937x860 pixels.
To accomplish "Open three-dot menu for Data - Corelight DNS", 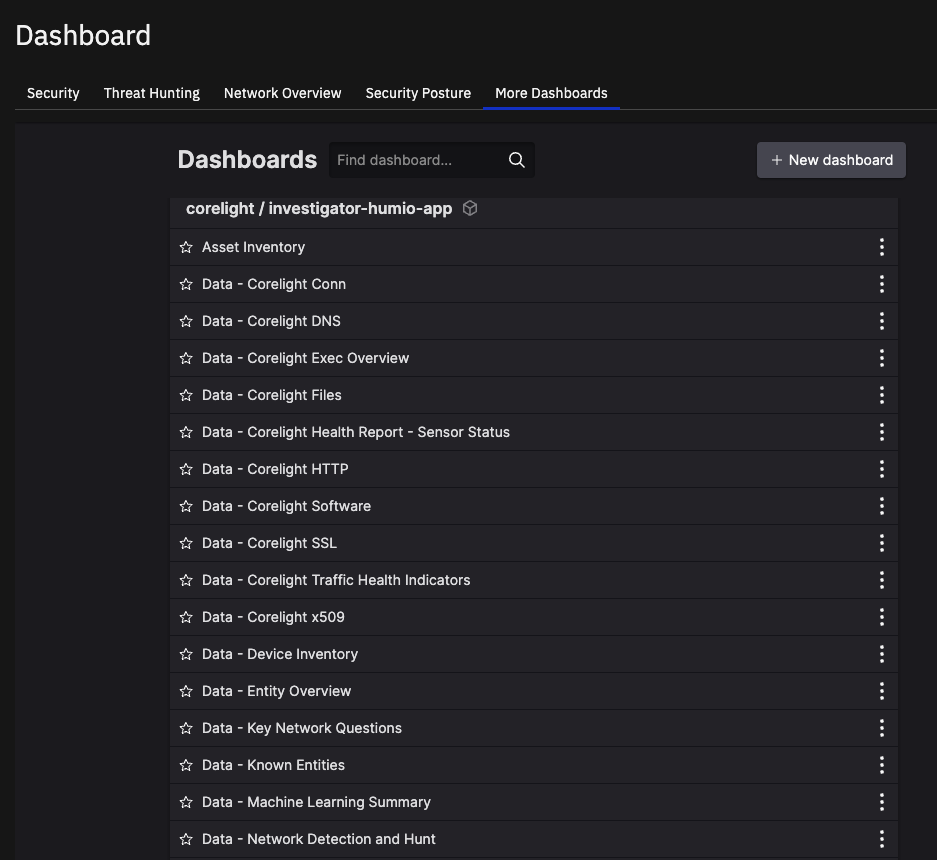I will 881,322.
